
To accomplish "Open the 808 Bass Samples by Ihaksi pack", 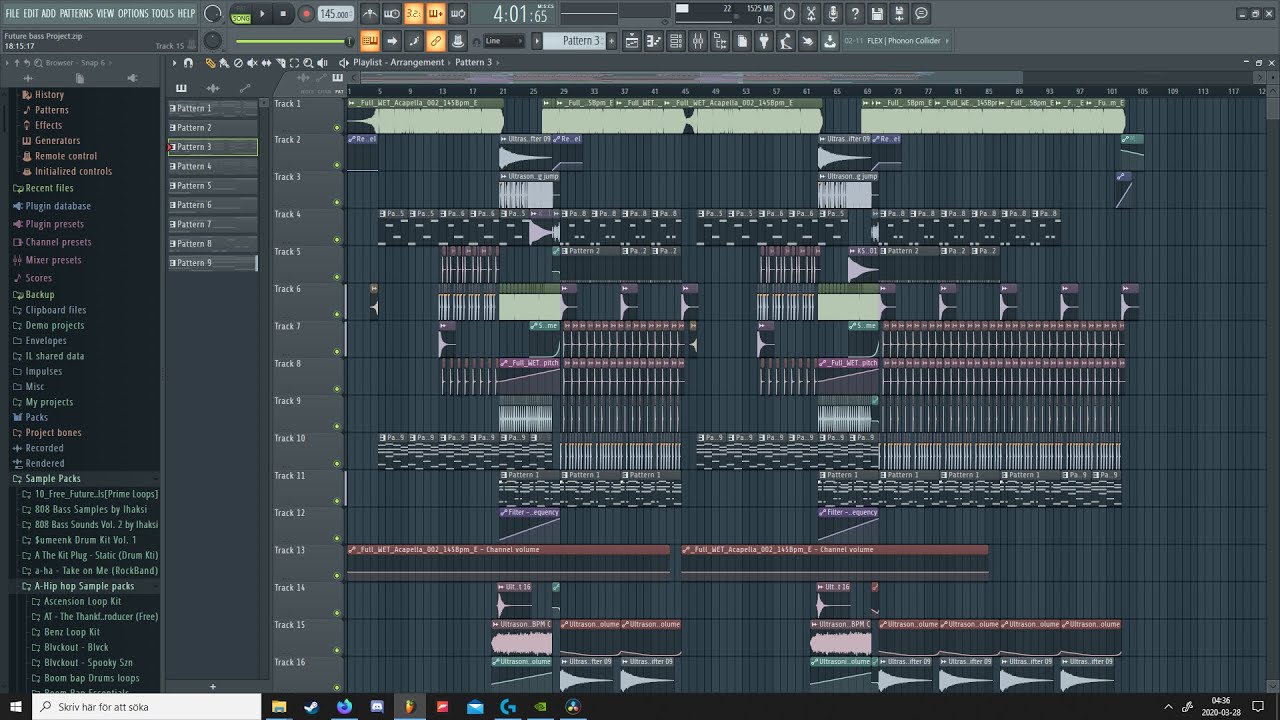I will click(x=90, y=510).
